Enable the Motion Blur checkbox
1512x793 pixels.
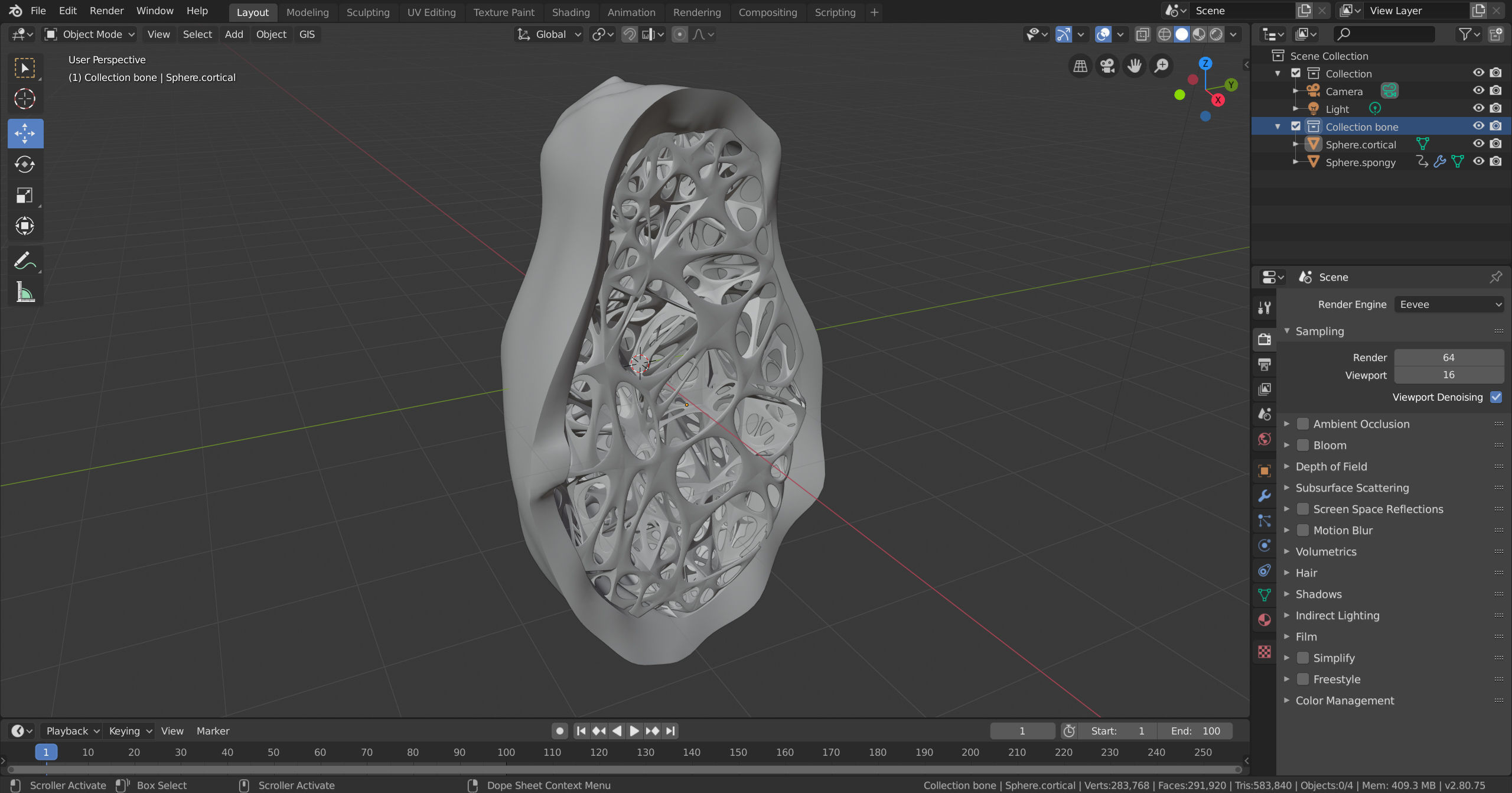1303,530
